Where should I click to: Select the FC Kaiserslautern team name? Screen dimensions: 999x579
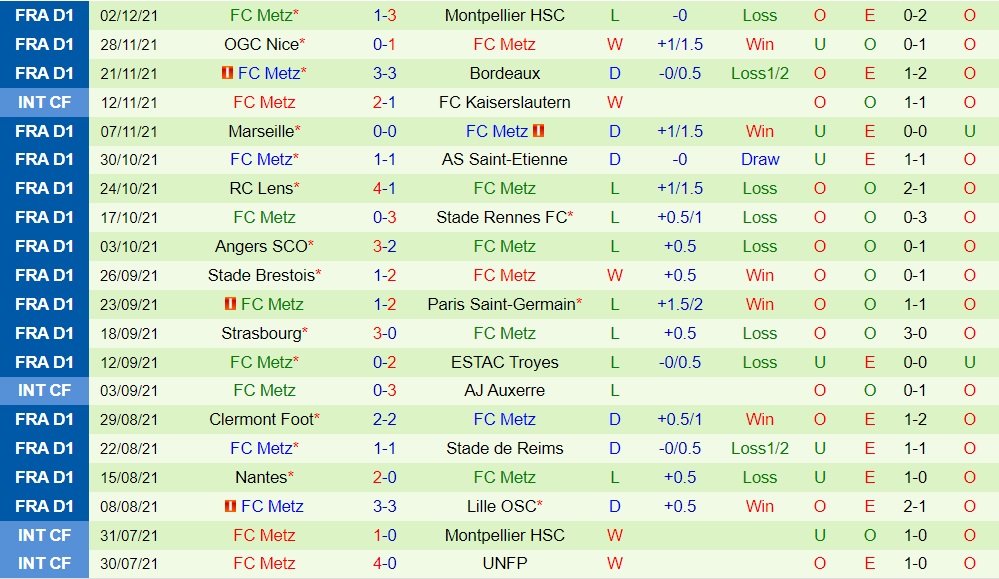[x=504, y=102]
